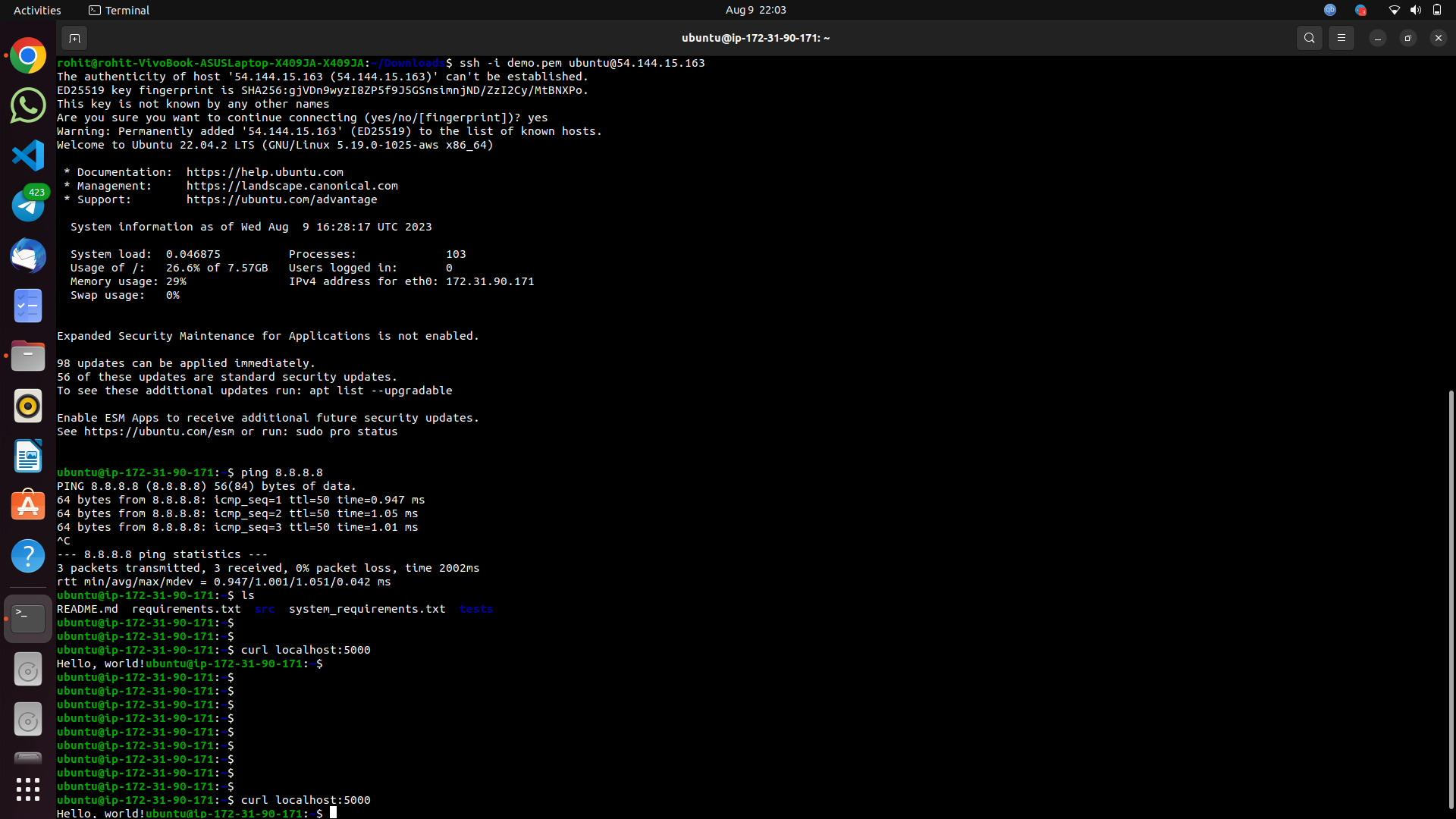
Task: Open the Terminal menu in the top bar
Action: 118,10
